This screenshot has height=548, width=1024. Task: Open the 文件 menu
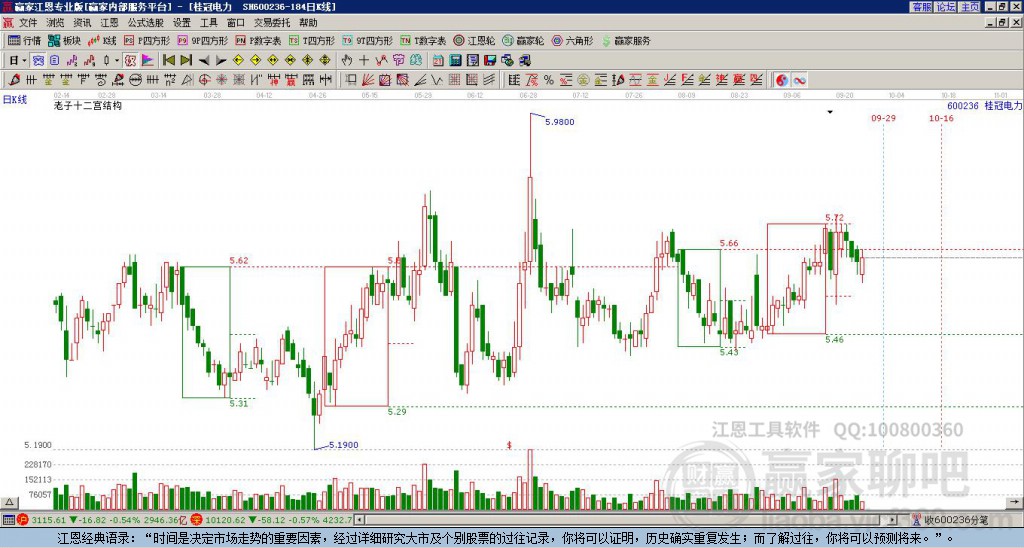(28, 23)
